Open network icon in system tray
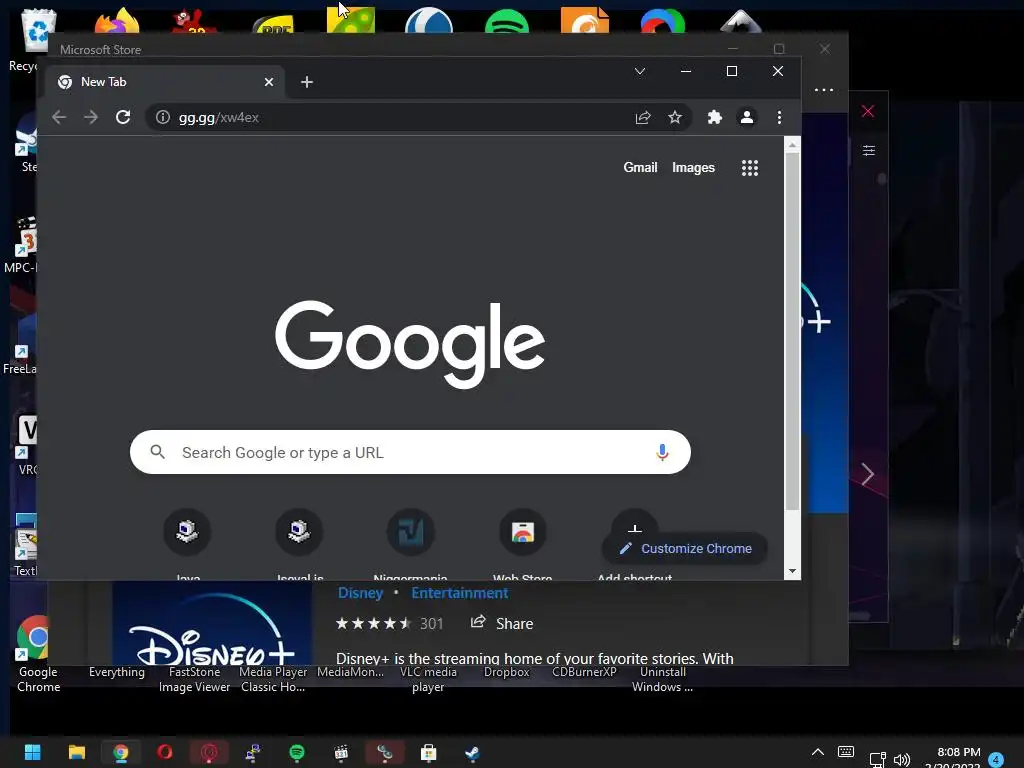Image resolution: width=1024 pixels, height=768 pixels. click(877, 760)
